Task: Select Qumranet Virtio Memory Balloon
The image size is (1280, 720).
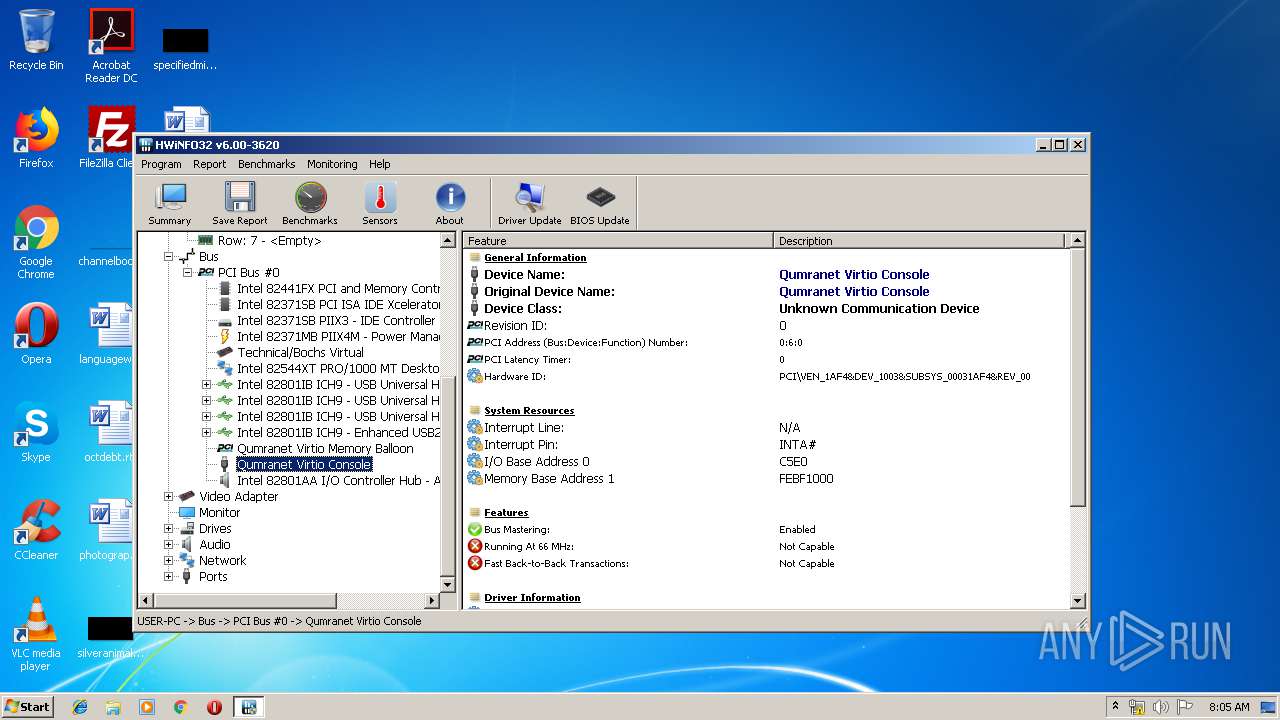Action: pos(325,449)
